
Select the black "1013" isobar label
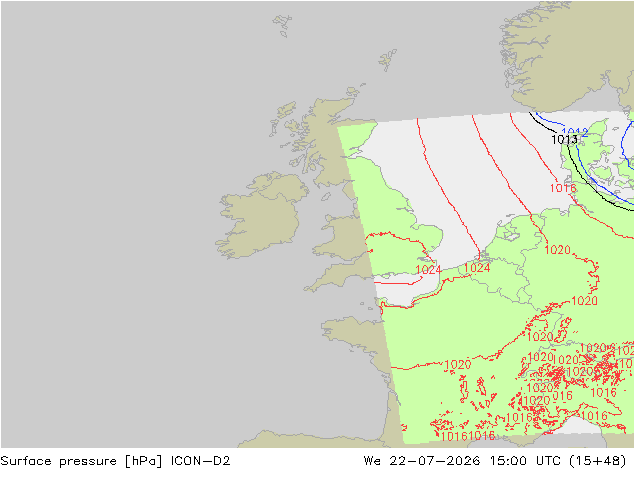coord(564,140)
